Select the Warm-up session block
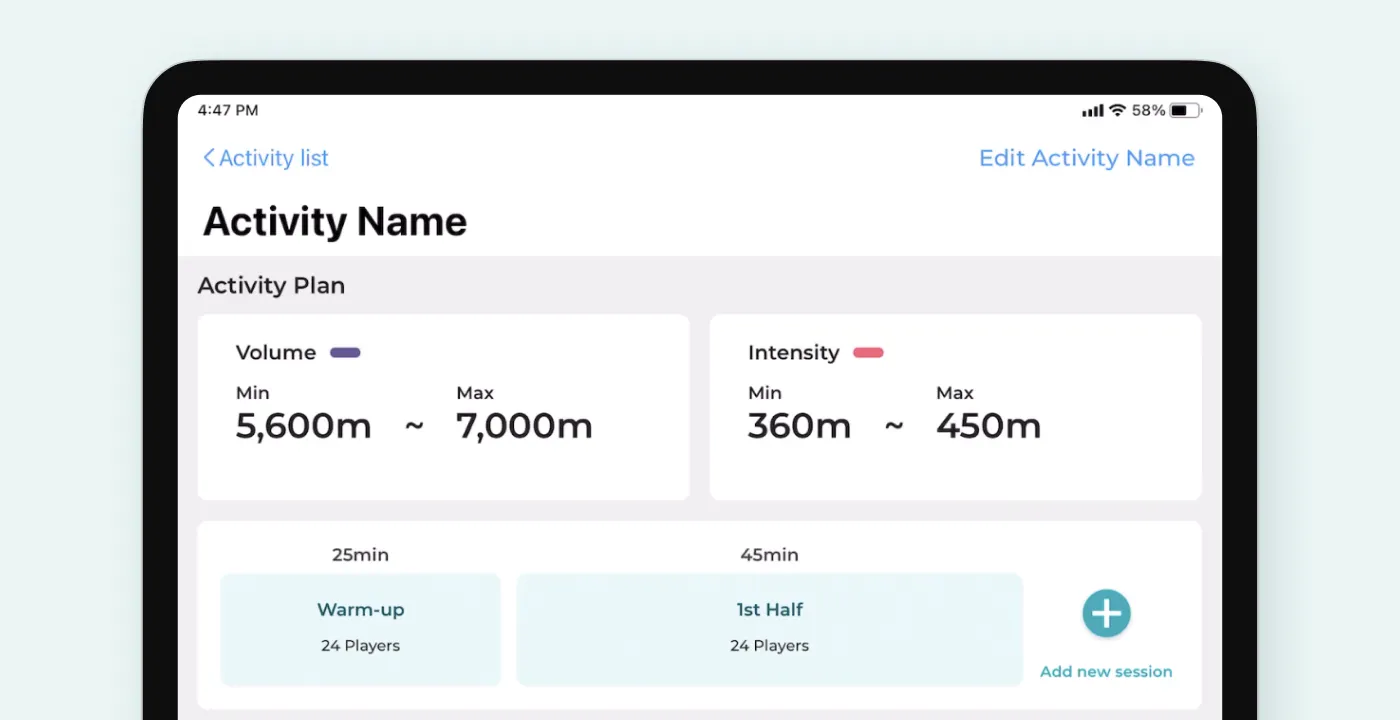1400x720 pixels. [360, 629]
